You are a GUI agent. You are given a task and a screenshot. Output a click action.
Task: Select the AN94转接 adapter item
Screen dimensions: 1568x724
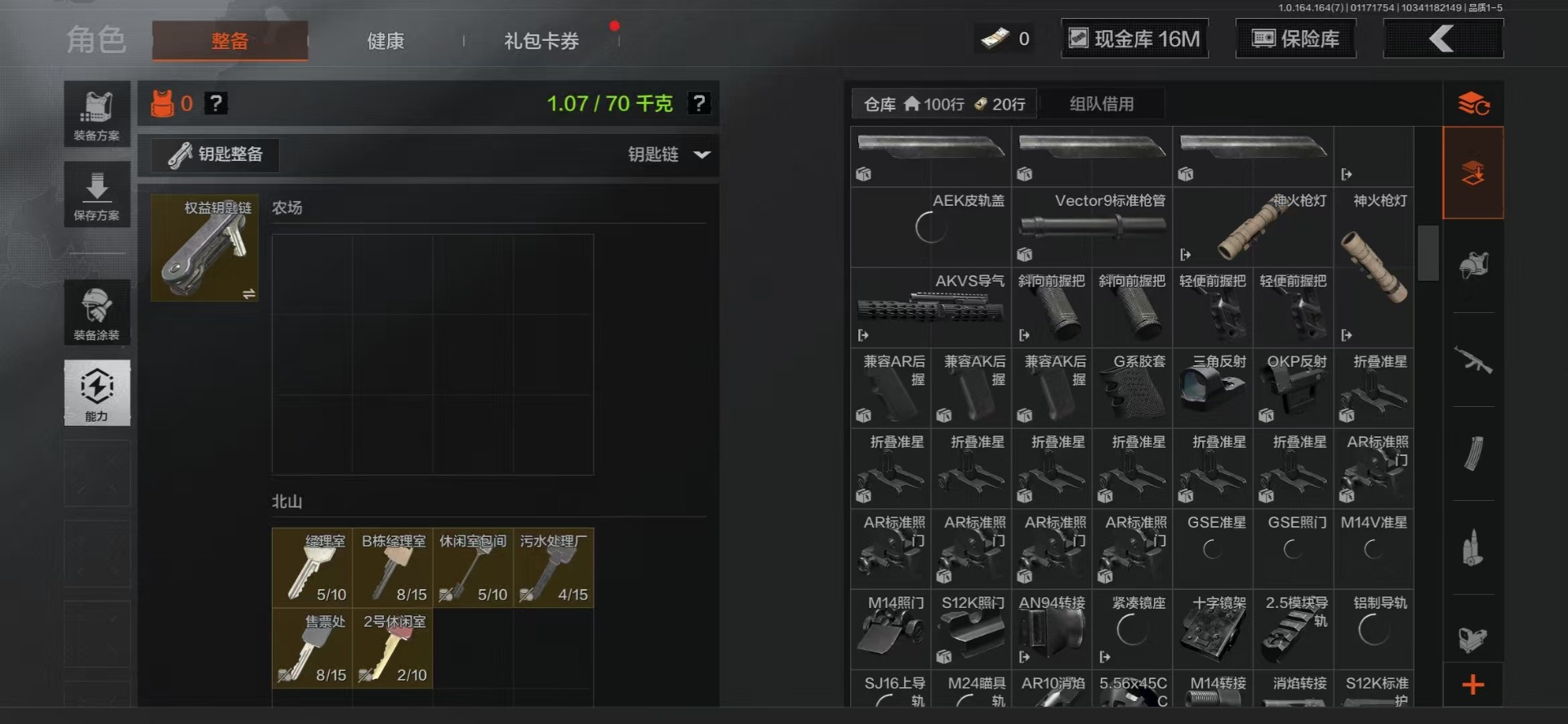pos(1052,629)
